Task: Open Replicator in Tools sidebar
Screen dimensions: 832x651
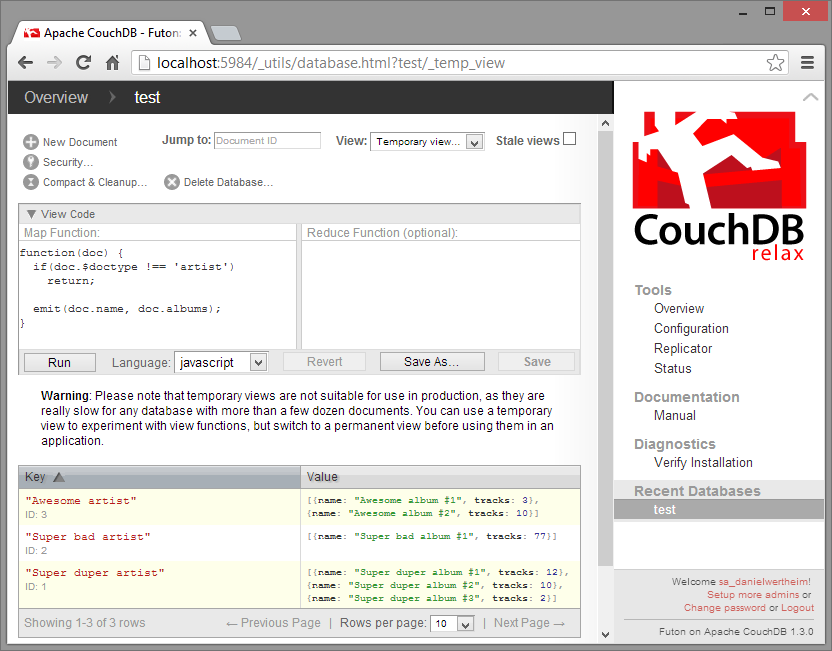Action: coord(683,349)
